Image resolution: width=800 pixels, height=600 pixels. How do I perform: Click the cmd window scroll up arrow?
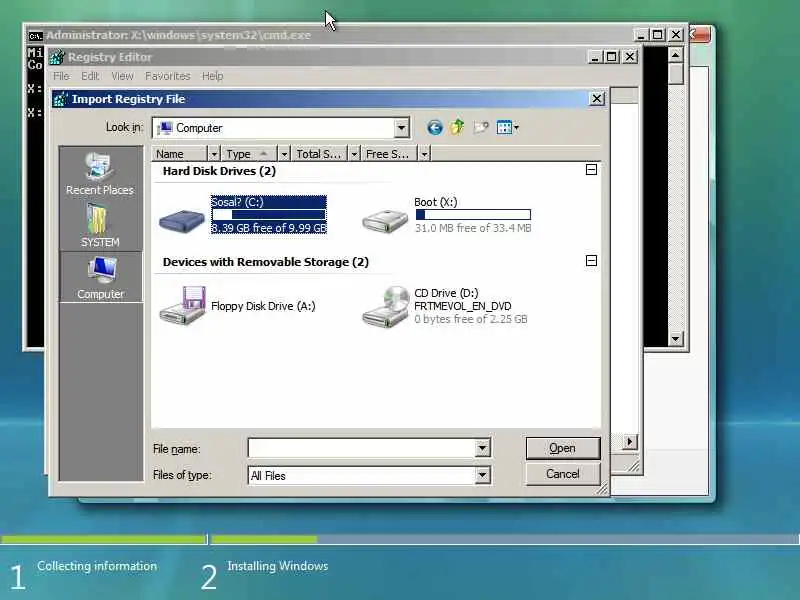point(676,55)
